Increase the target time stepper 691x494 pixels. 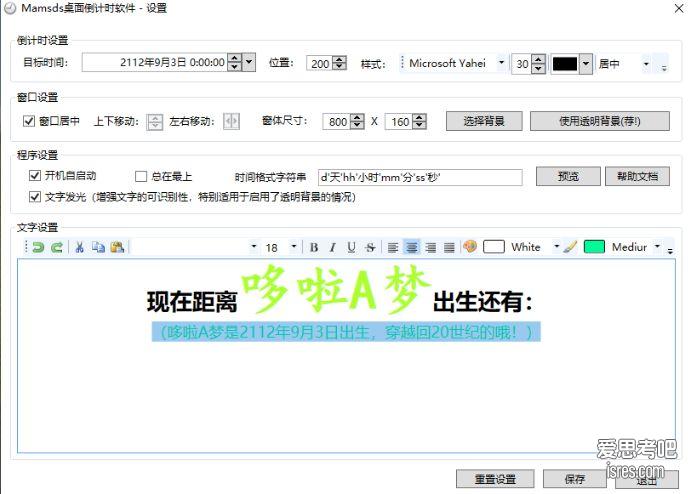tap(235, 58)
